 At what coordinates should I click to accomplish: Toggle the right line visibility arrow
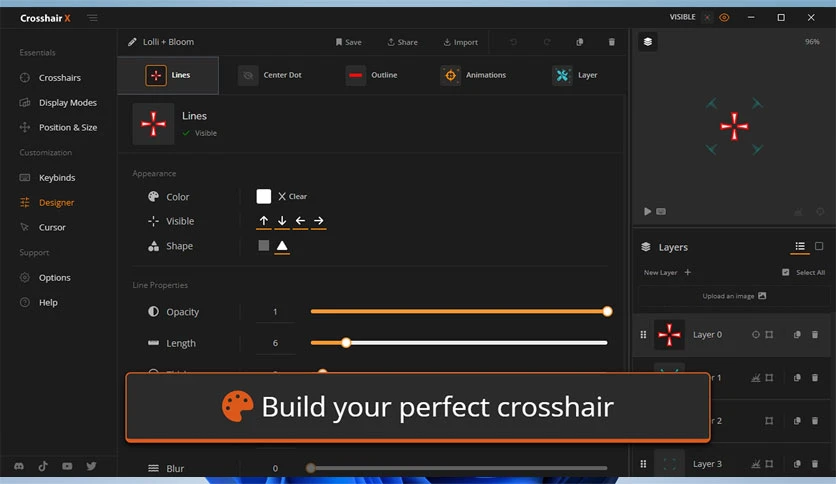coord(318,221)
